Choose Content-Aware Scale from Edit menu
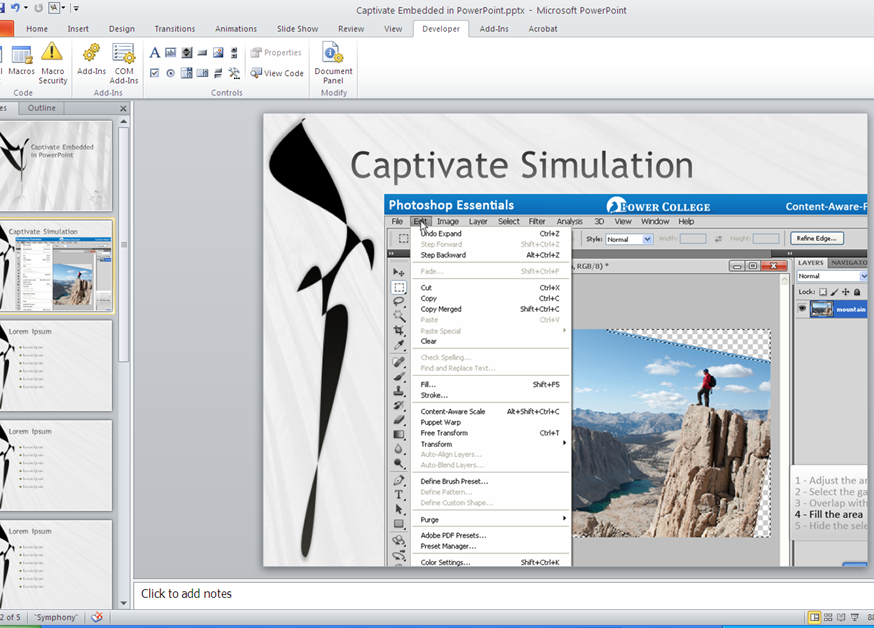Image resolution: width=874 pixels, height=628 pixels. point(452,411)
